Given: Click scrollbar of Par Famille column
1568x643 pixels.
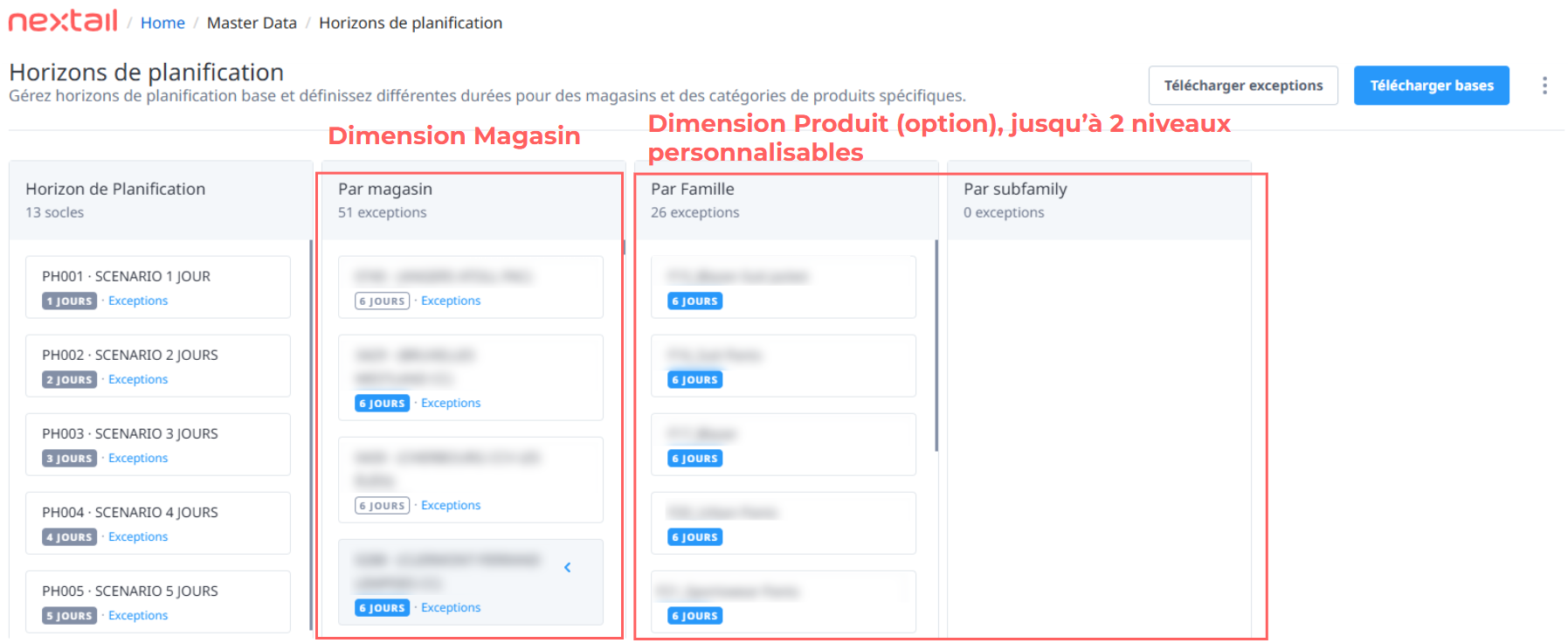Looking at the screenshot, I should 936,345.
